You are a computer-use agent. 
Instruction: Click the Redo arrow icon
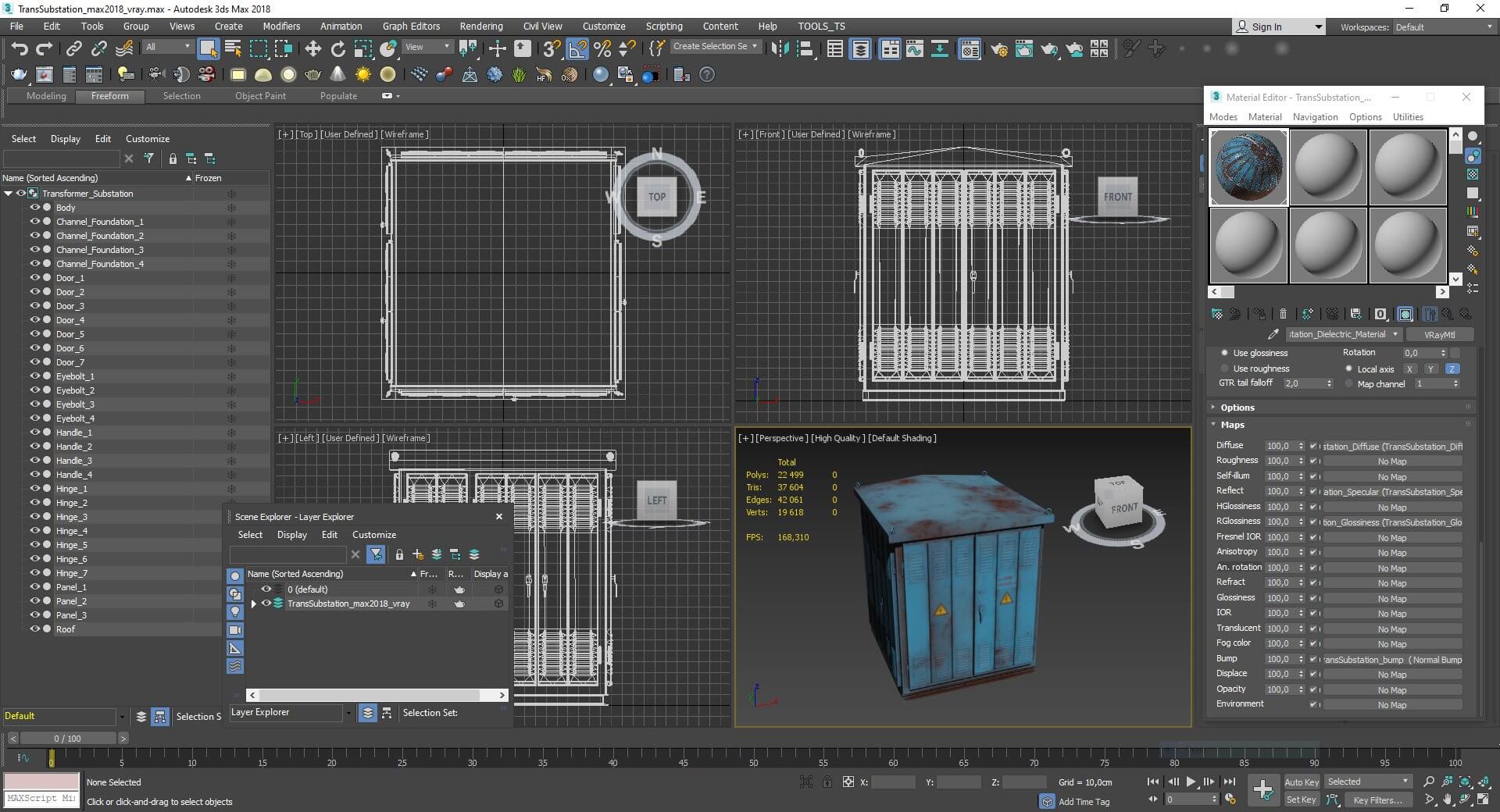tap(45, 49)
